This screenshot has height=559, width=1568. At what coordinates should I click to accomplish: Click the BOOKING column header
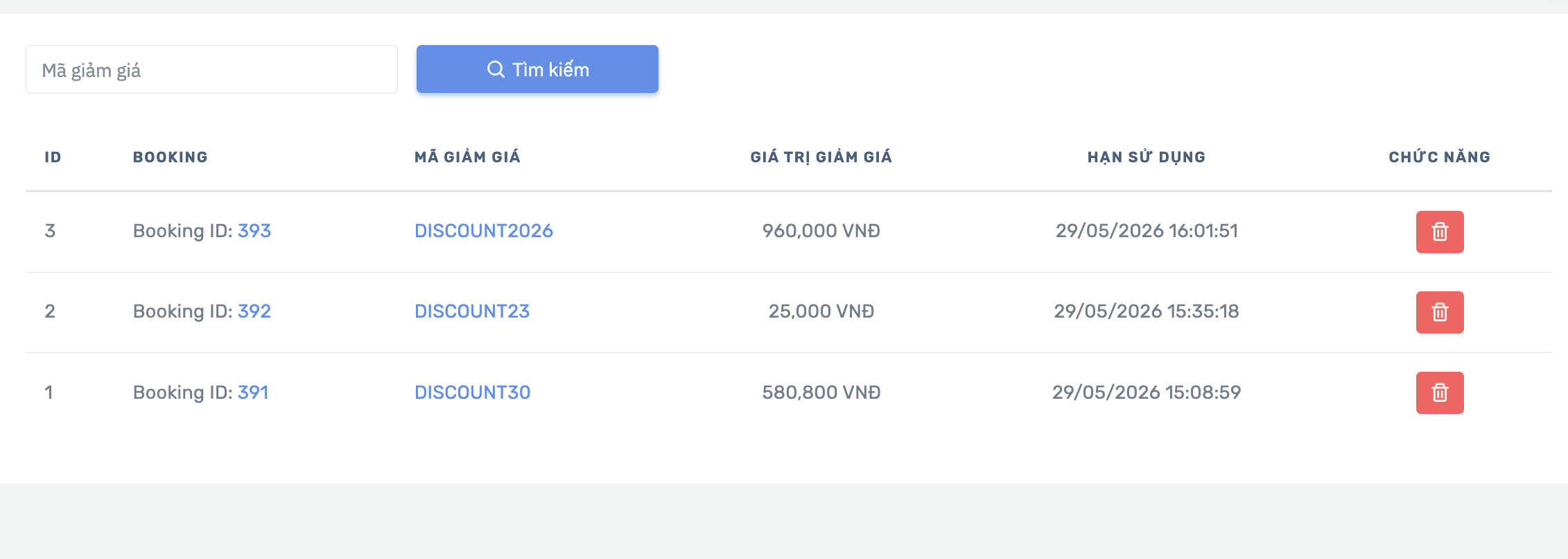point(171,157)
